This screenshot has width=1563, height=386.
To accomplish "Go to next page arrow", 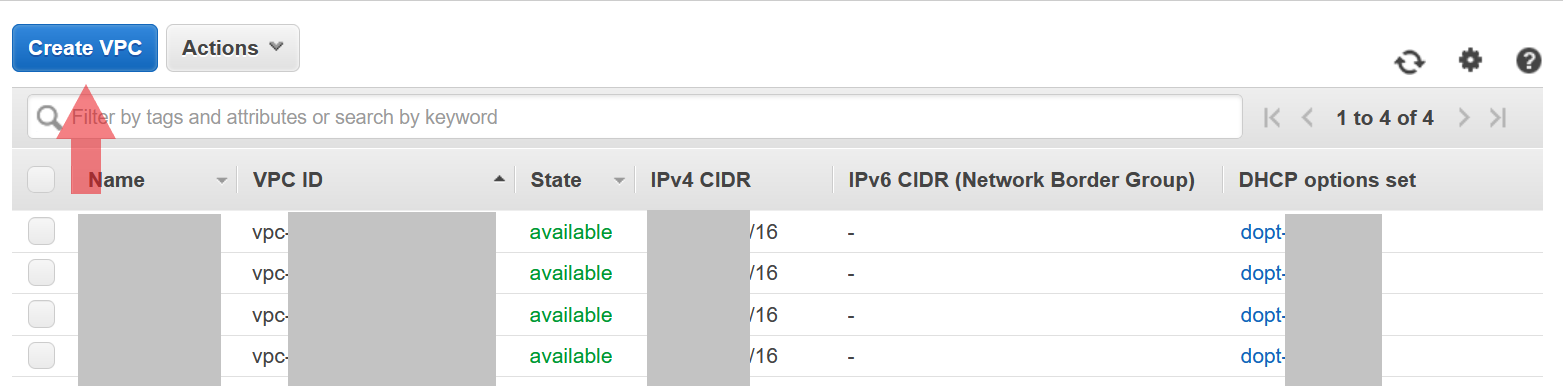I will point(1464,118).
